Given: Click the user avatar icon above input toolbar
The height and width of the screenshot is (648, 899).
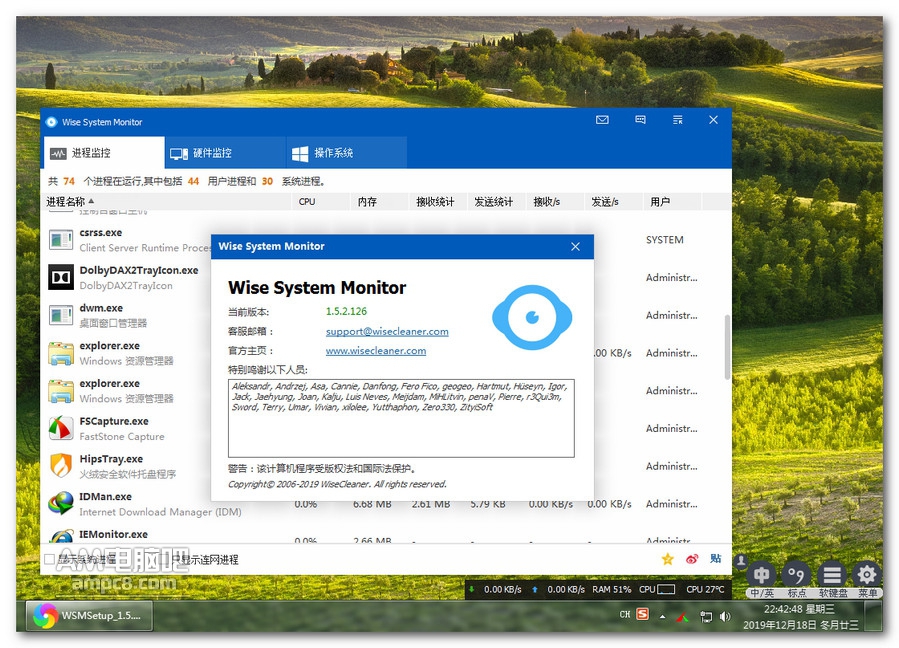Looking at the screenshot, I should click(x=741, y=561).
